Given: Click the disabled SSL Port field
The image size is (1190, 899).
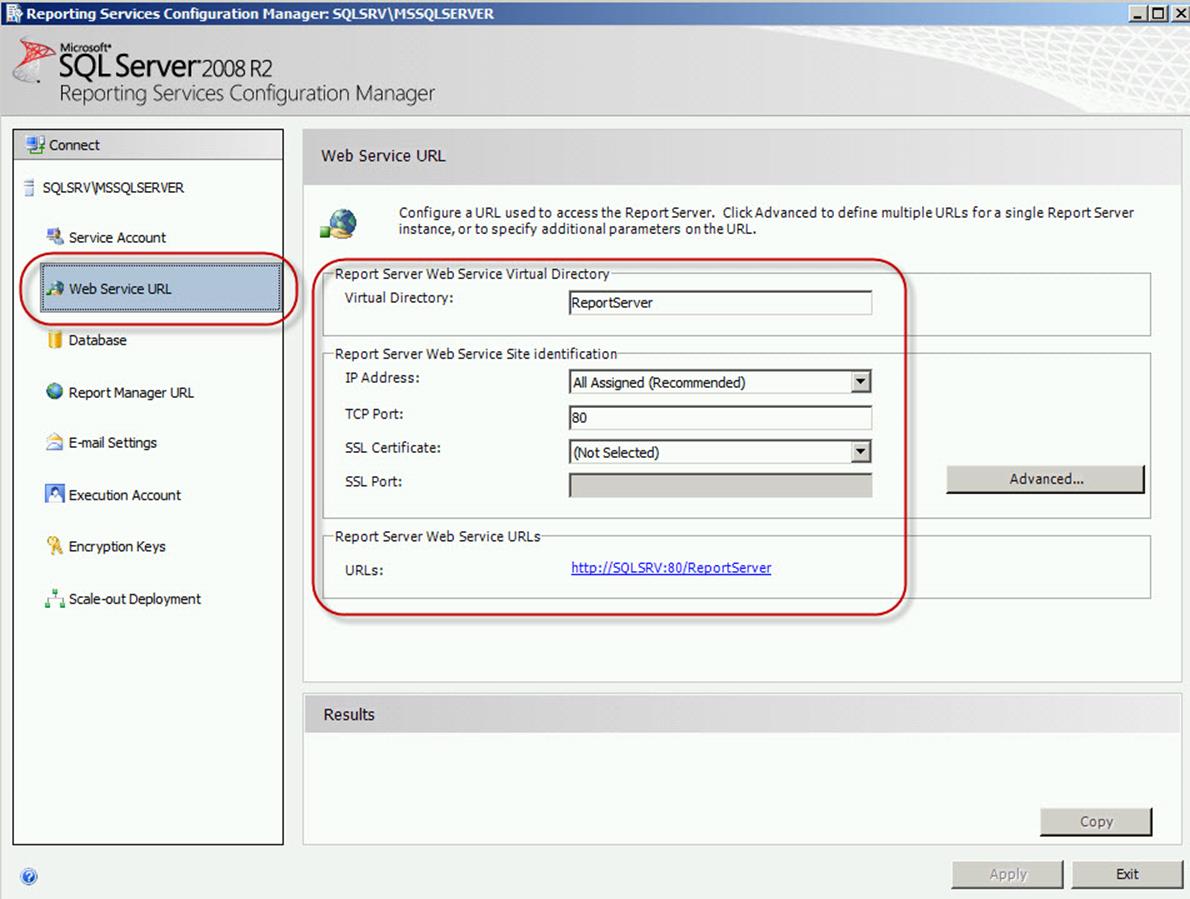Looking at the screenshot, I should click(720, 486).
